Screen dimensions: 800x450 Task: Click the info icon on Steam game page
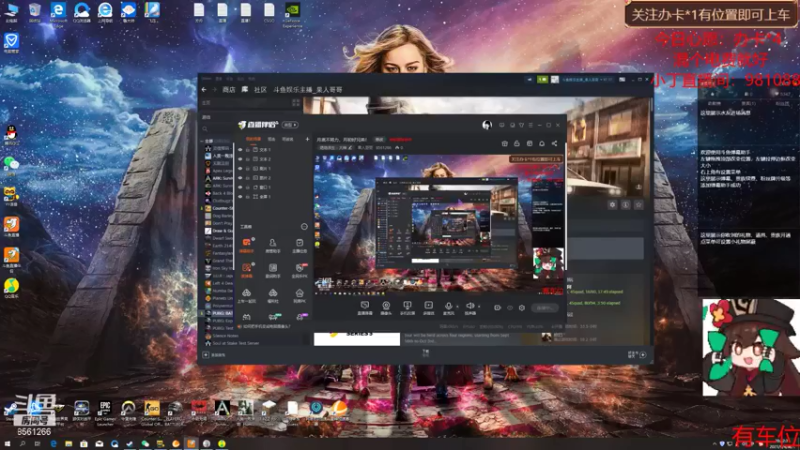(x=626, y=205)
